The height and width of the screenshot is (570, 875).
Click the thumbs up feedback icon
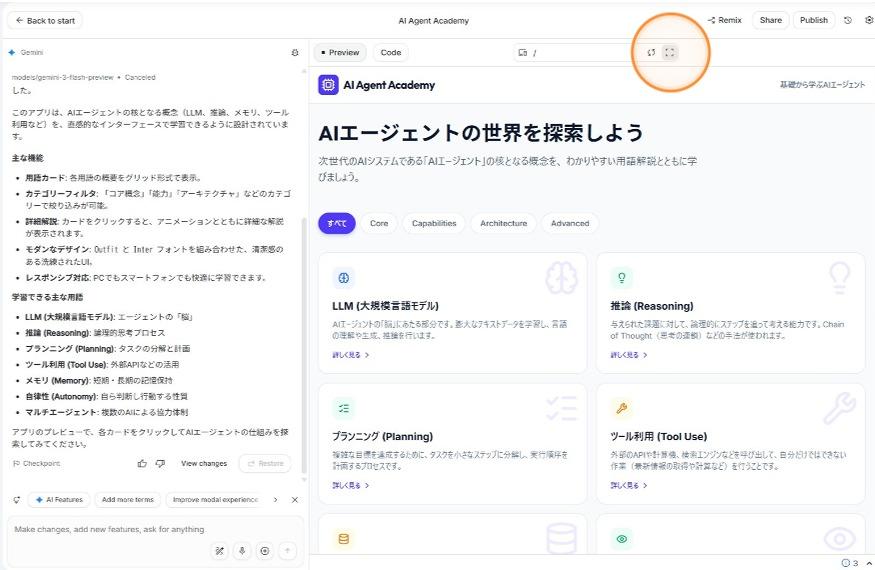pyautogui.click(x=142, y=463)
